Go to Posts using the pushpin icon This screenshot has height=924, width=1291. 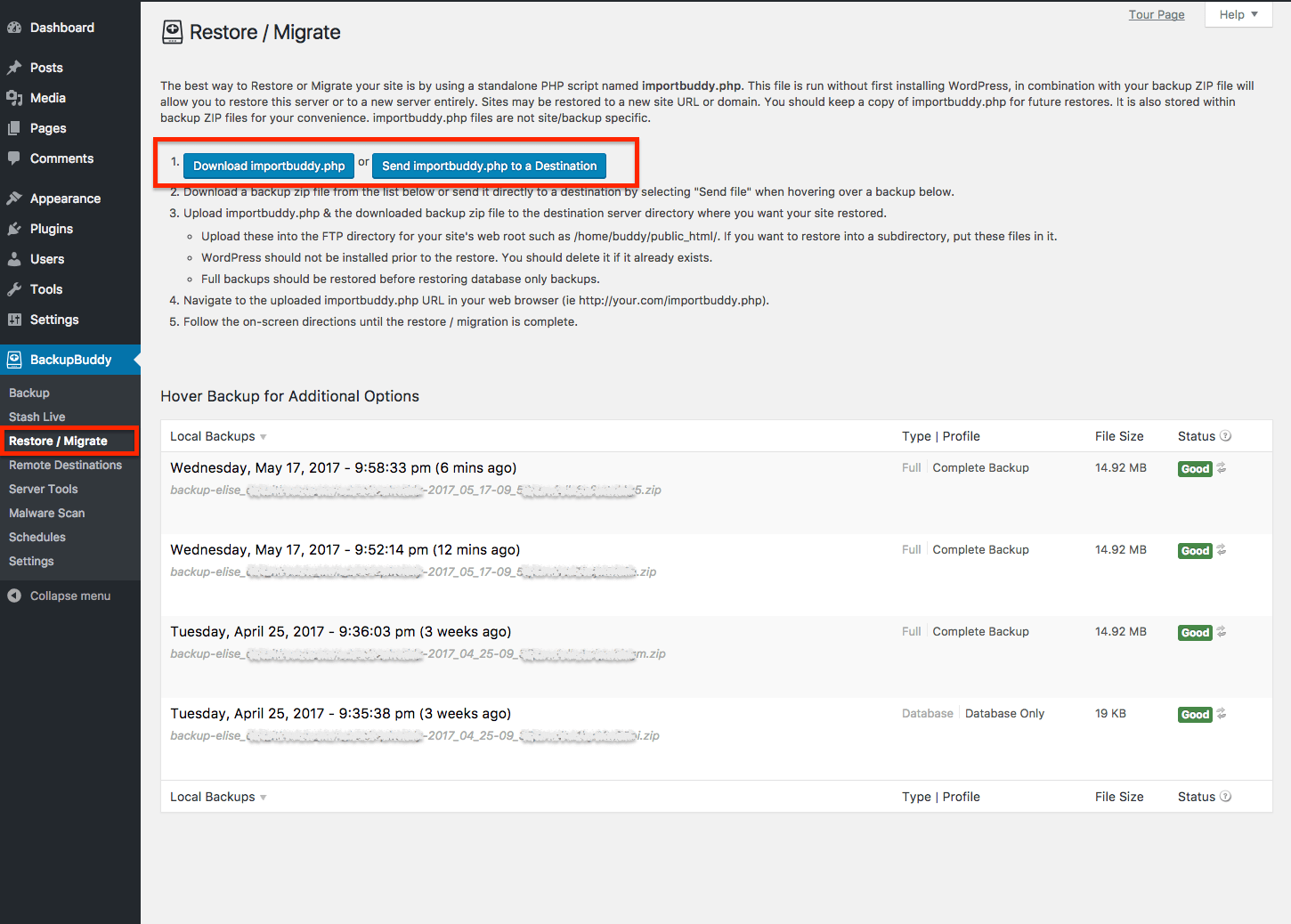pos(14,68)
